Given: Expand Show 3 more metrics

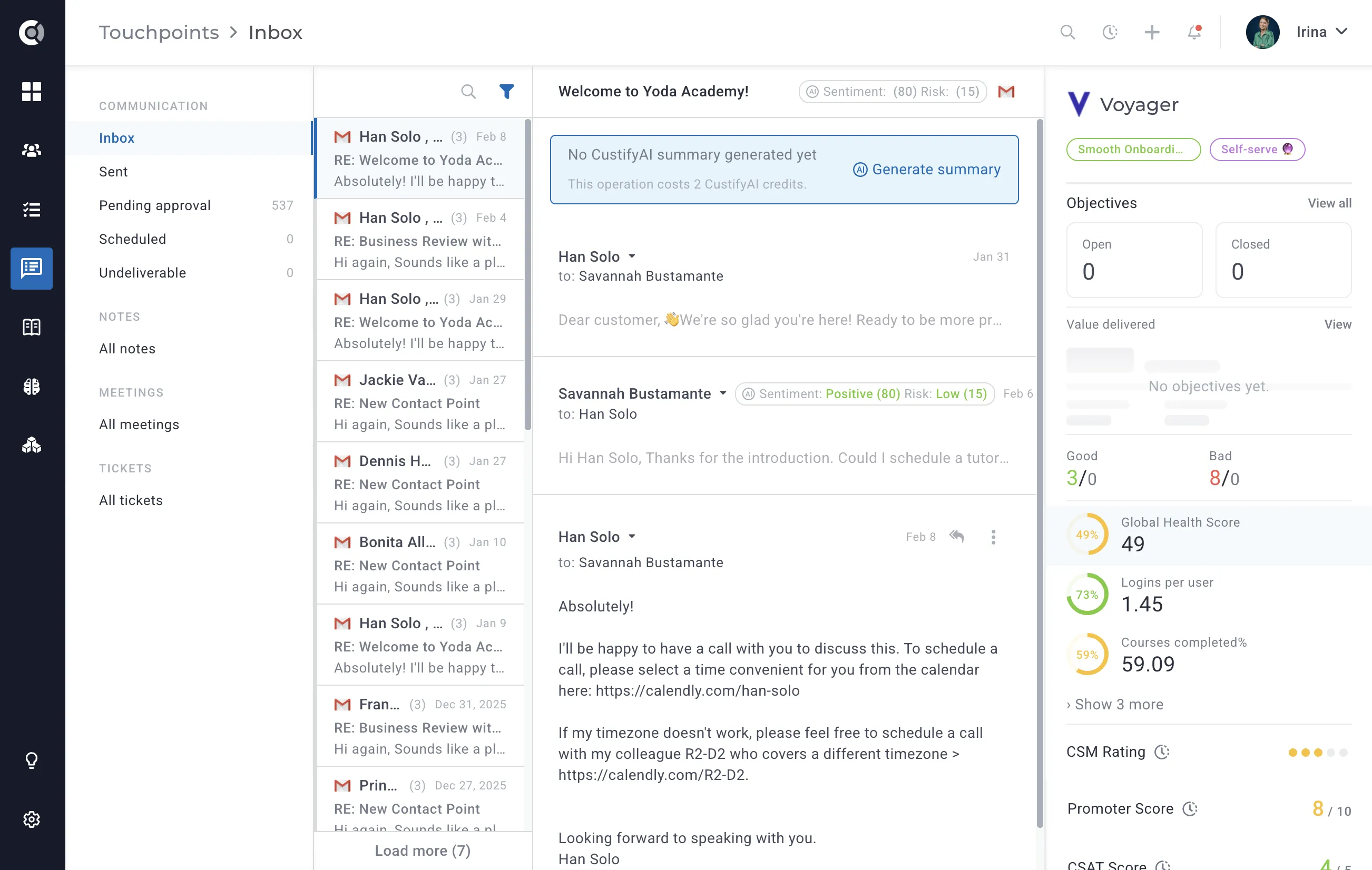Looking at the screenshot, I should click(1114, 704).
